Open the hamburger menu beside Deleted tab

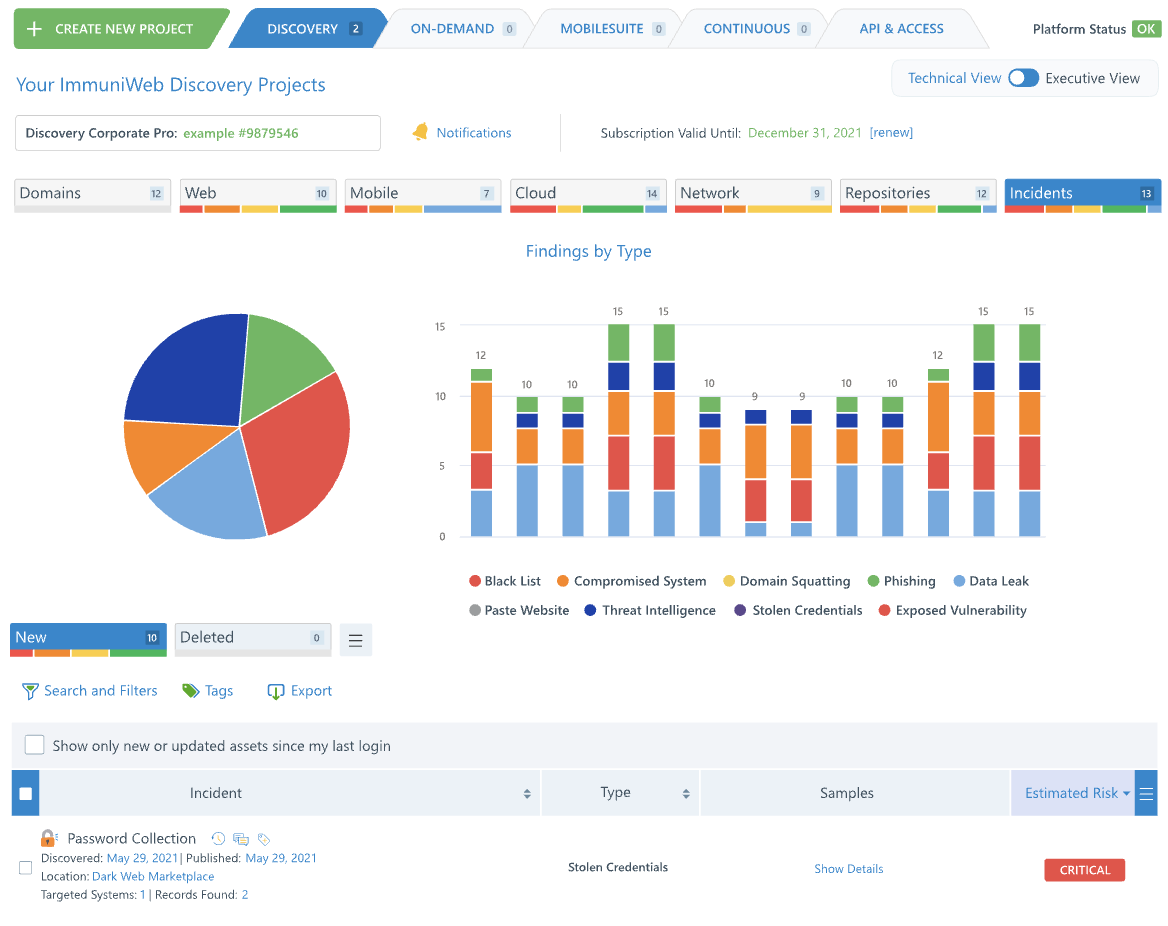click(x=355, y=640)
